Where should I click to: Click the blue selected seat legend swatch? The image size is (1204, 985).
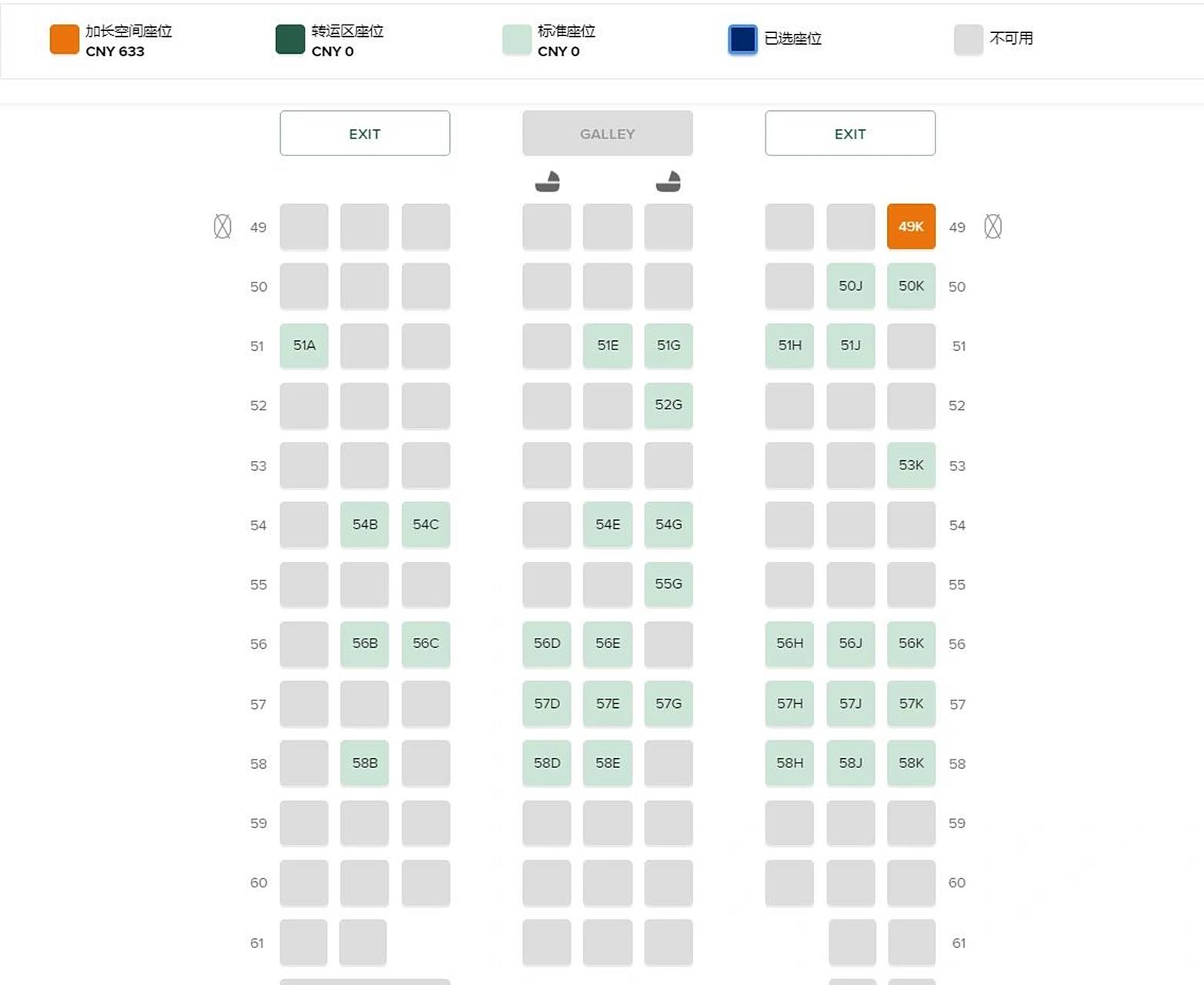(742, 39)
